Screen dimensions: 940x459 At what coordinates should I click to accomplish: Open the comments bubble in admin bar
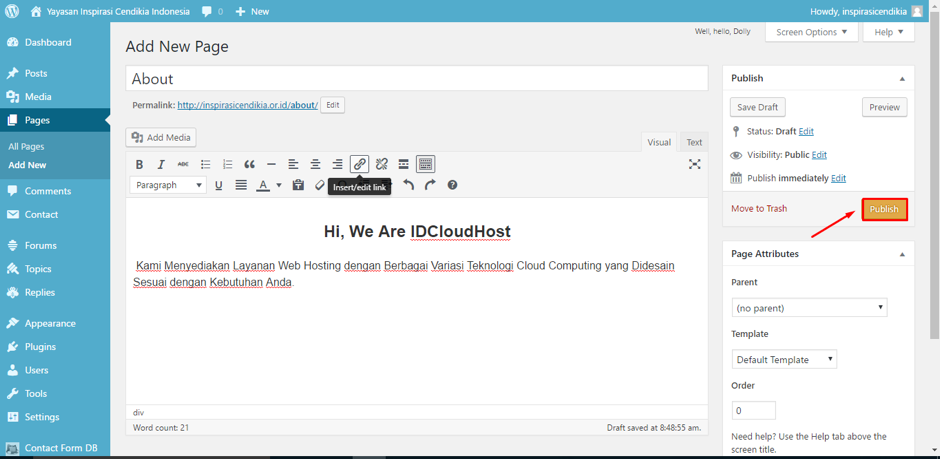212,11
